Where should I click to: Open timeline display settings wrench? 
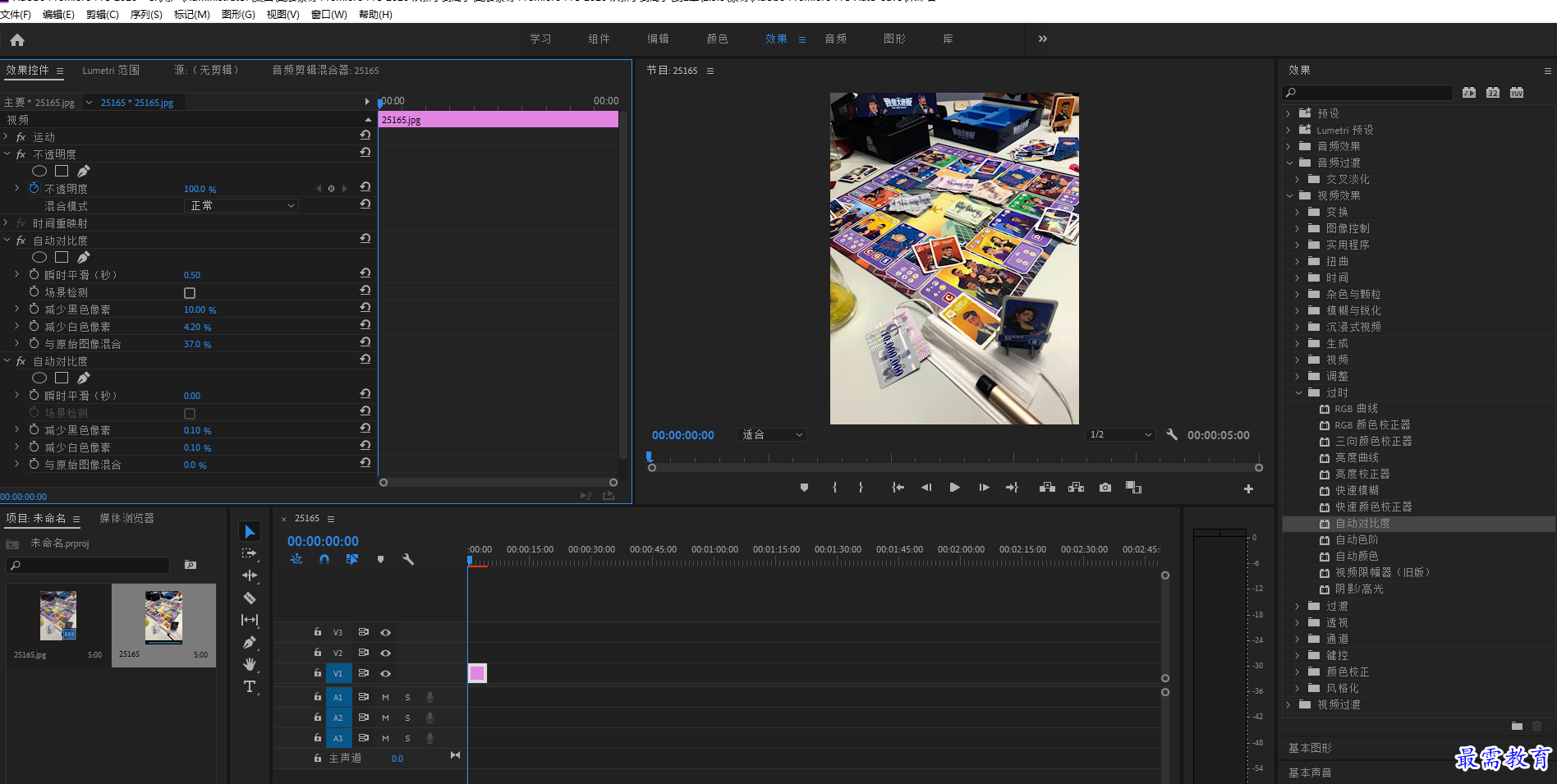click(x=408, y=559)
